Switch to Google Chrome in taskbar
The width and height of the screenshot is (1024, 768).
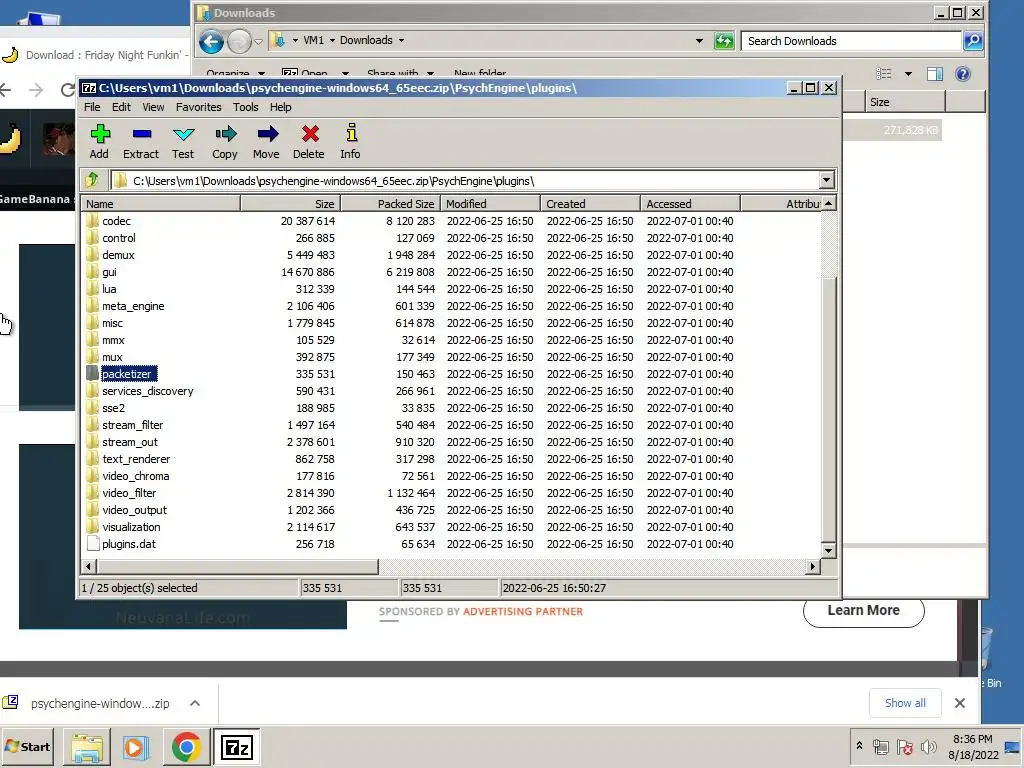(x=186, y=747)
